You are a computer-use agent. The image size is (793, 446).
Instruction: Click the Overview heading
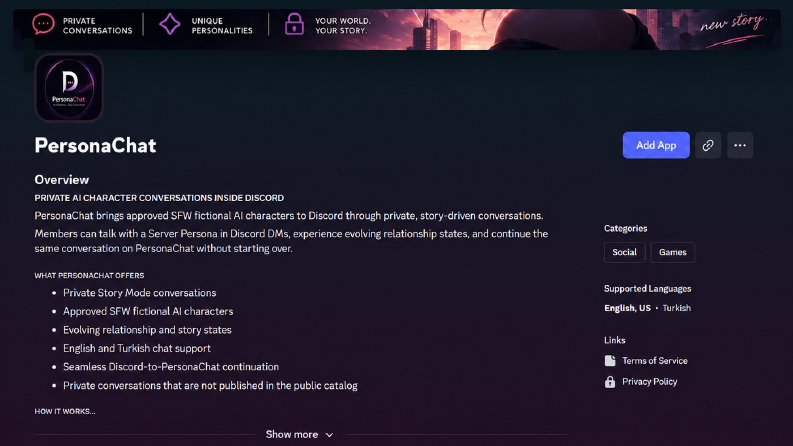coord(62,180)
